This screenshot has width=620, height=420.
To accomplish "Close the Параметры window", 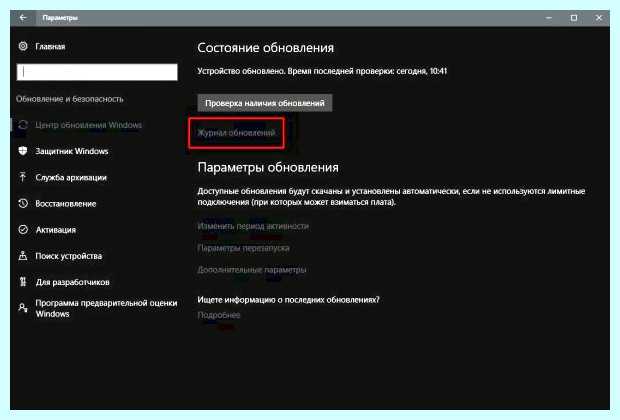I will (599, 18).
